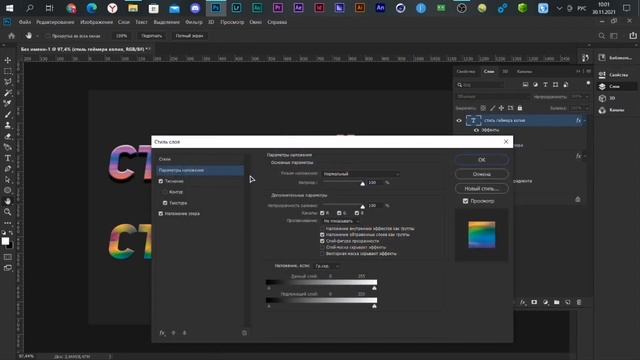Open the Редактирование menu

coord(55,22)
